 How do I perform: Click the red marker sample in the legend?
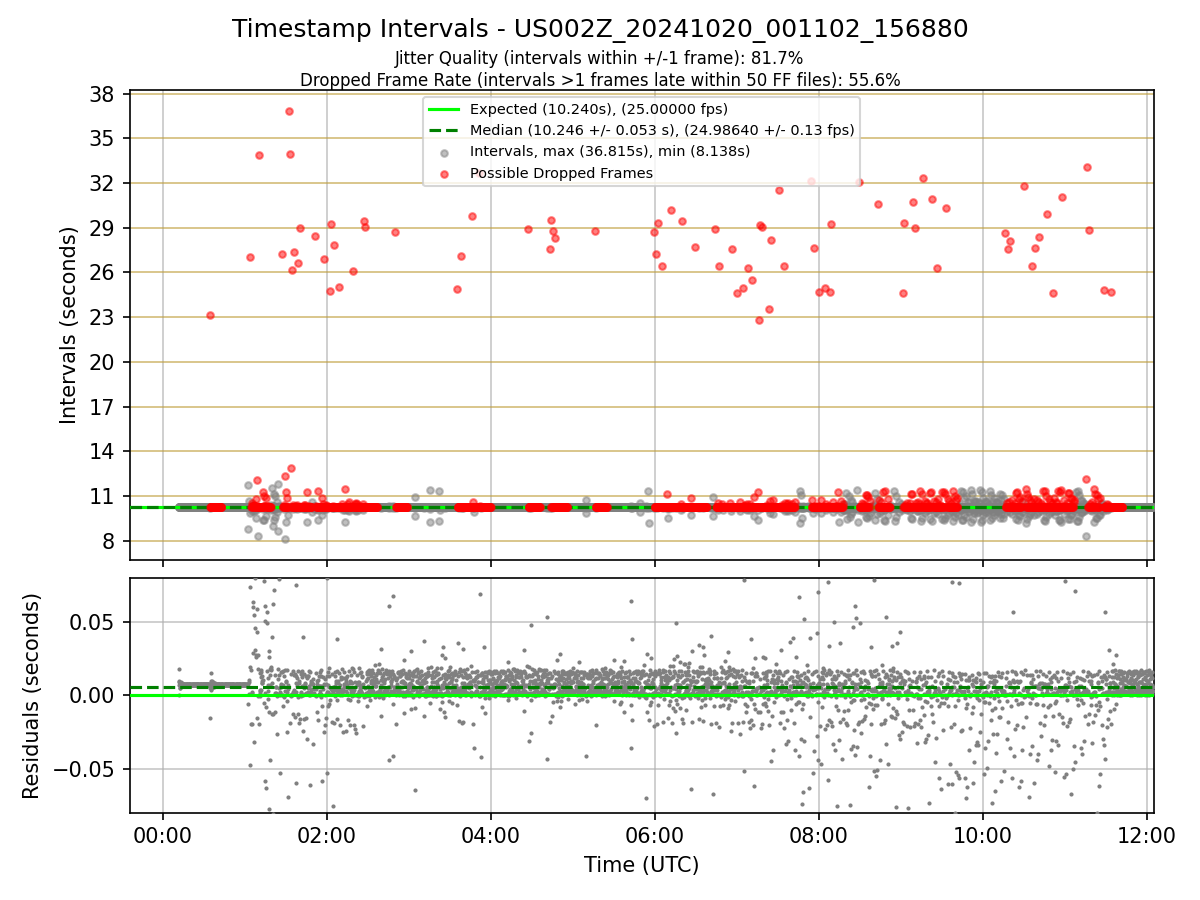point(445,174)
